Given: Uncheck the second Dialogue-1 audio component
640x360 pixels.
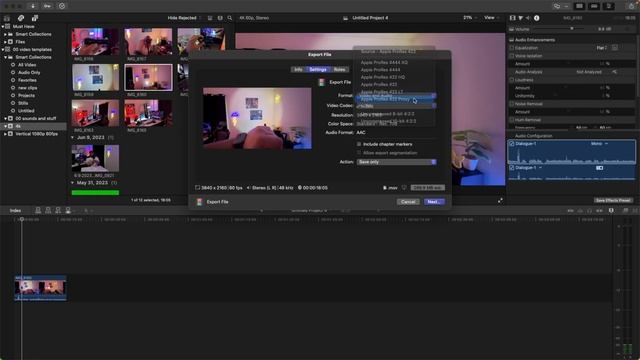Looking at the screenshot, I should pos(512,168).
